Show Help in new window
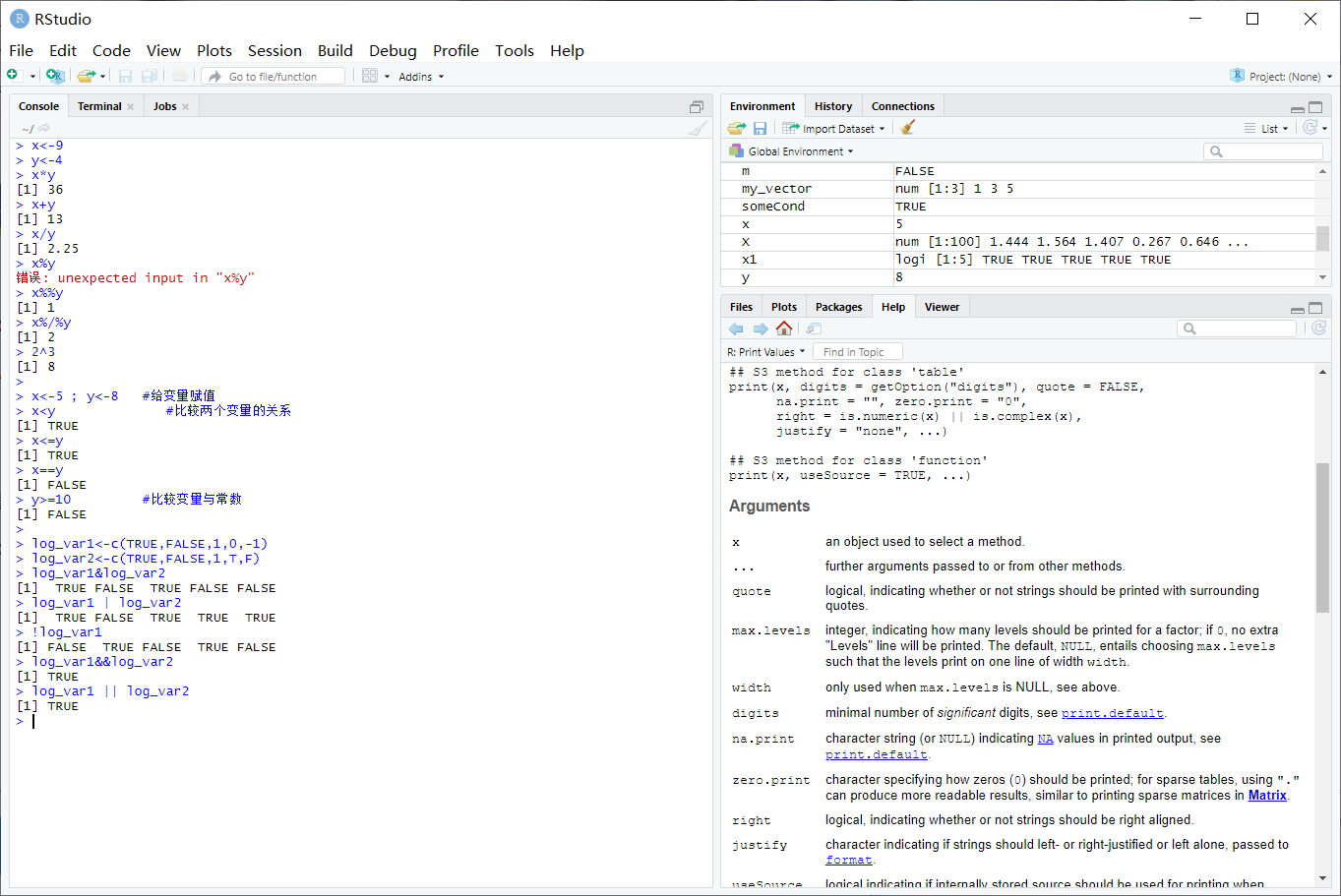The image size is (1341, 896). point(814,329)
